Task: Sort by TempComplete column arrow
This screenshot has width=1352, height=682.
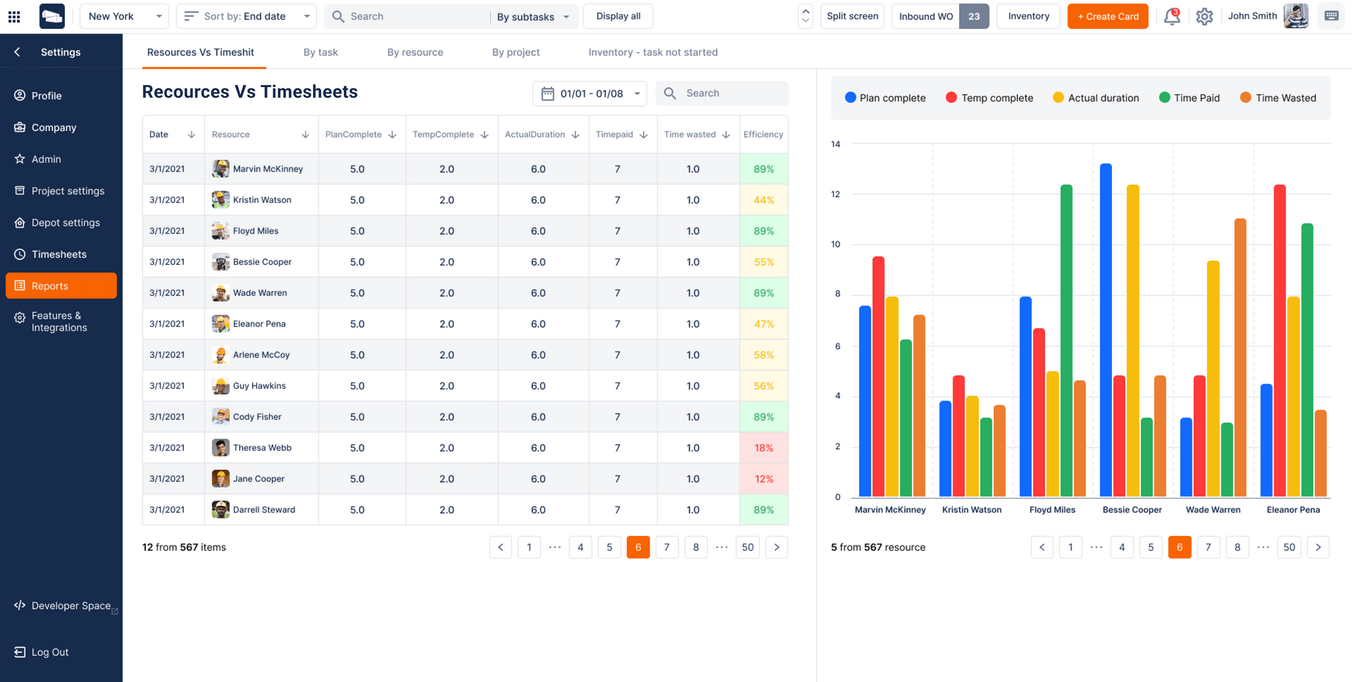Action: click(x=484, y=134)
